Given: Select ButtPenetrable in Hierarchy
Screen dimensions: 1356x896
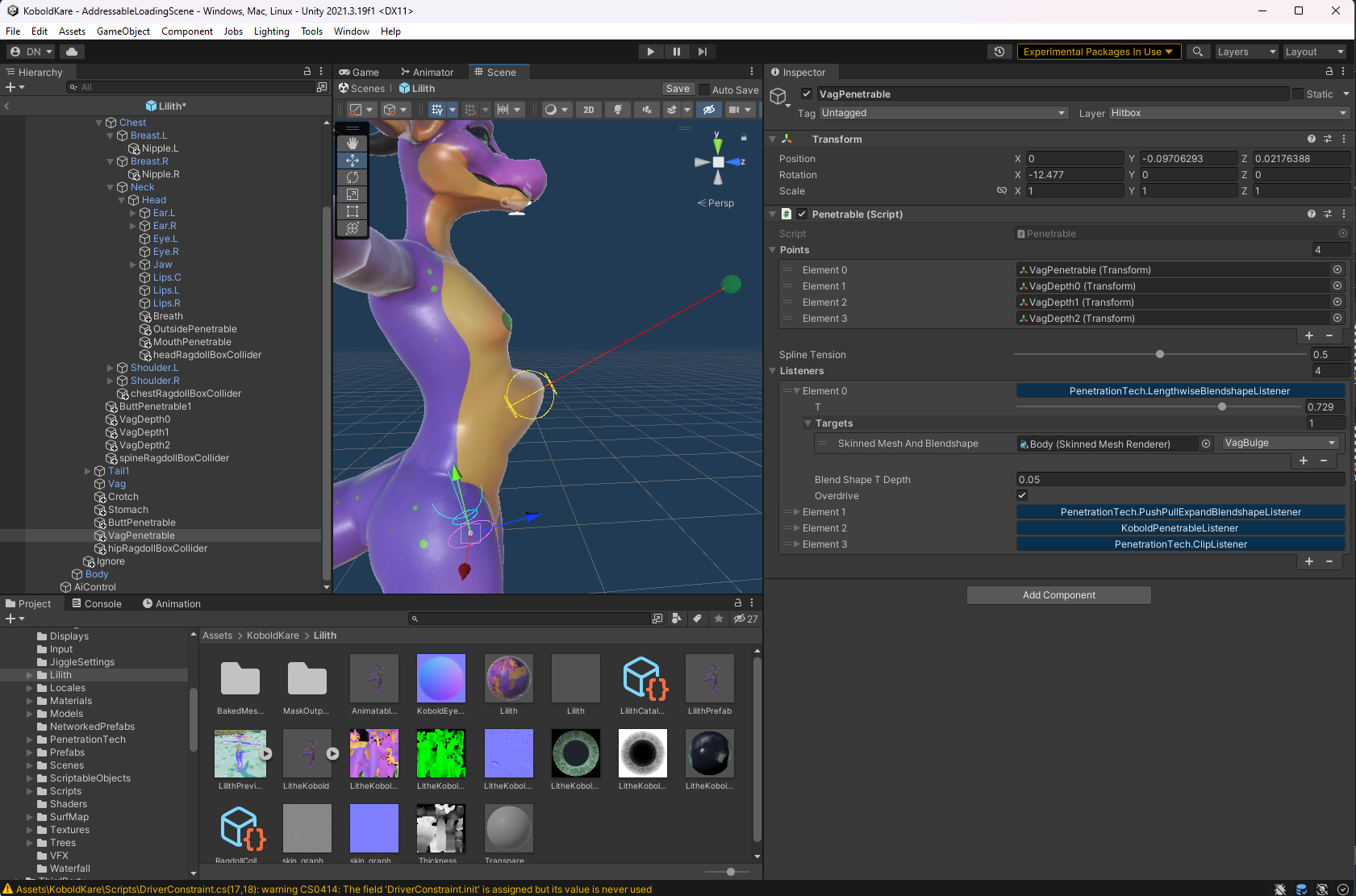Looking at the screenshot, I should pos(142,523).
